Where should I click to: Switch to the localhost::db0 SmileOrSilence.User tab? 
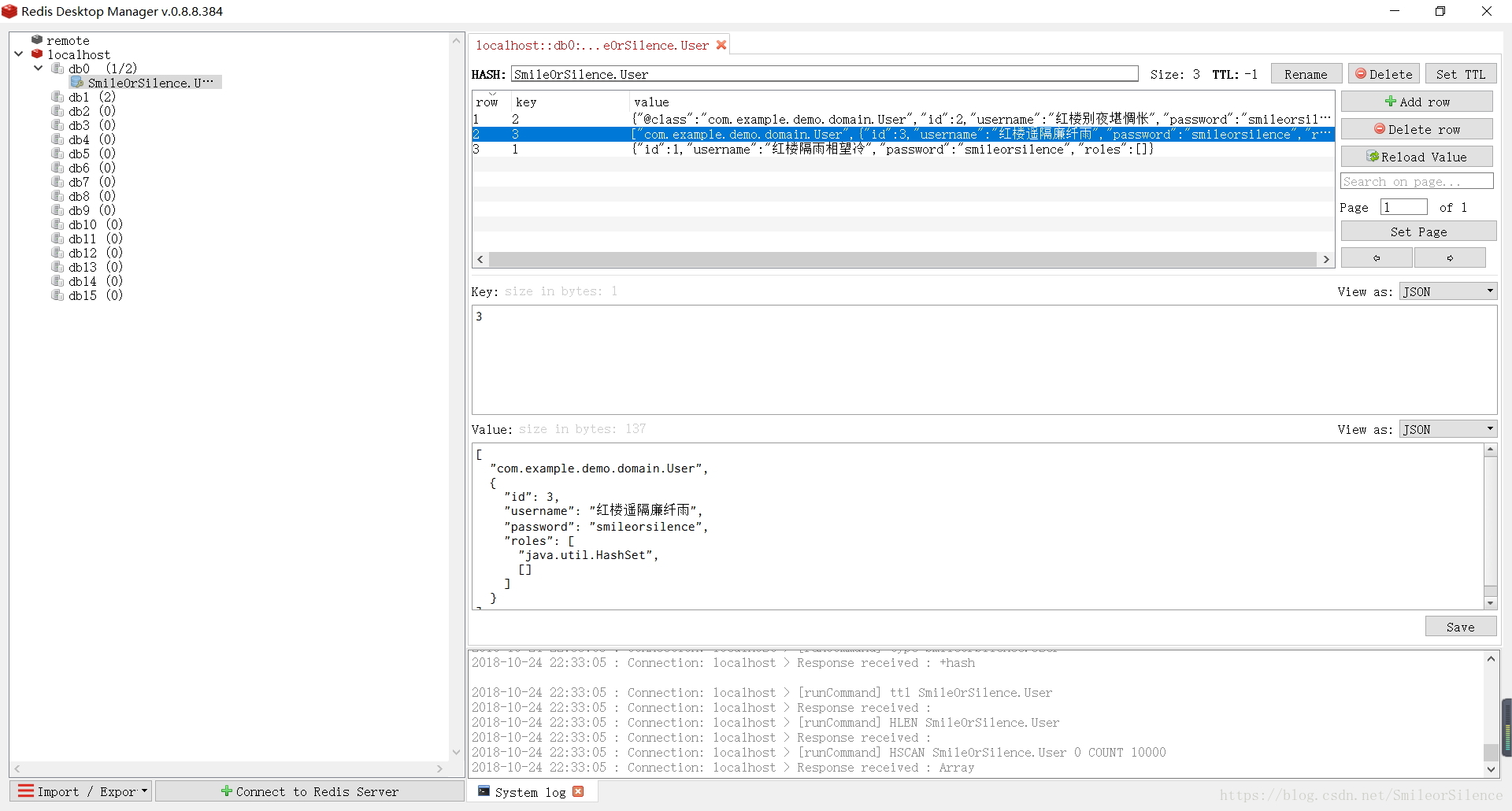click(x=592, y=45)
